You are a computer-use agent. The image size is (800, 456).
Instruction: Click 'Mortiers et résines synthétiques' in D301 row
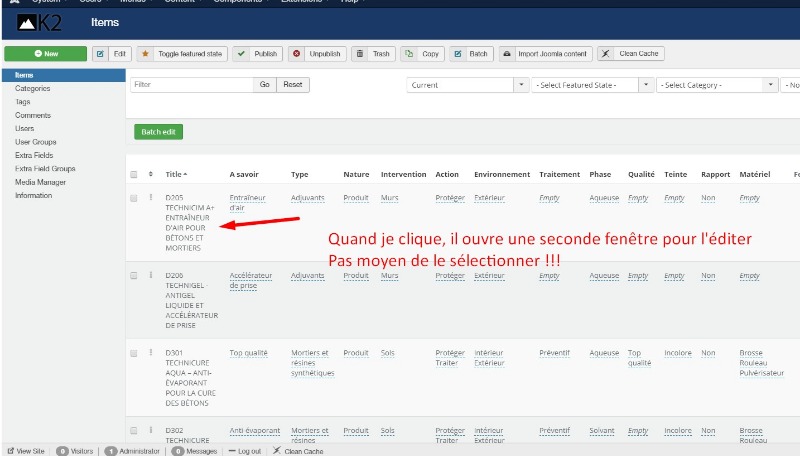tap(313, 363)
